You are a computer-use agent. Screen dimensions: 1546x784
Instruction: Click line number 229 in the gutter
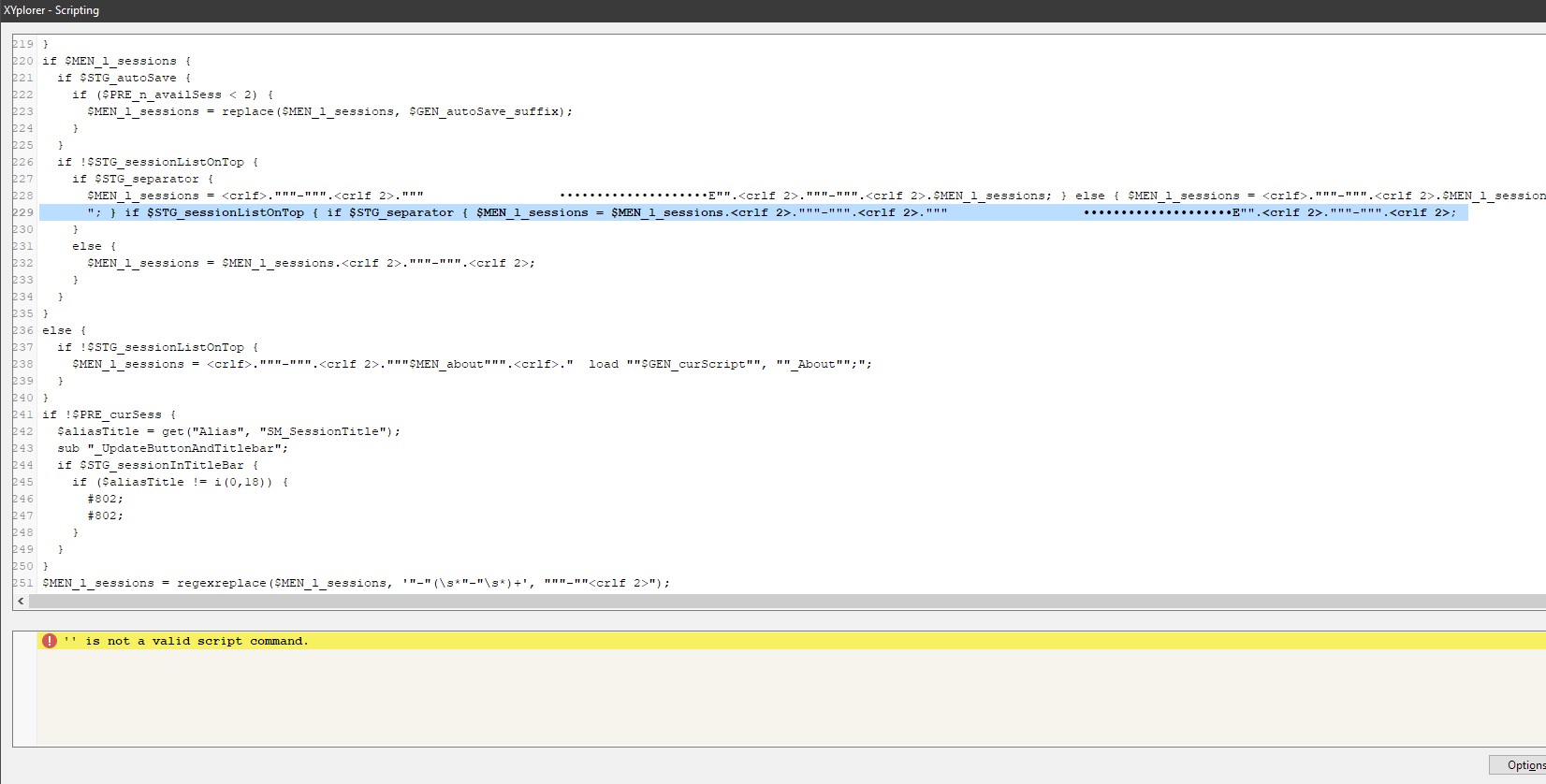click(22, 212)
